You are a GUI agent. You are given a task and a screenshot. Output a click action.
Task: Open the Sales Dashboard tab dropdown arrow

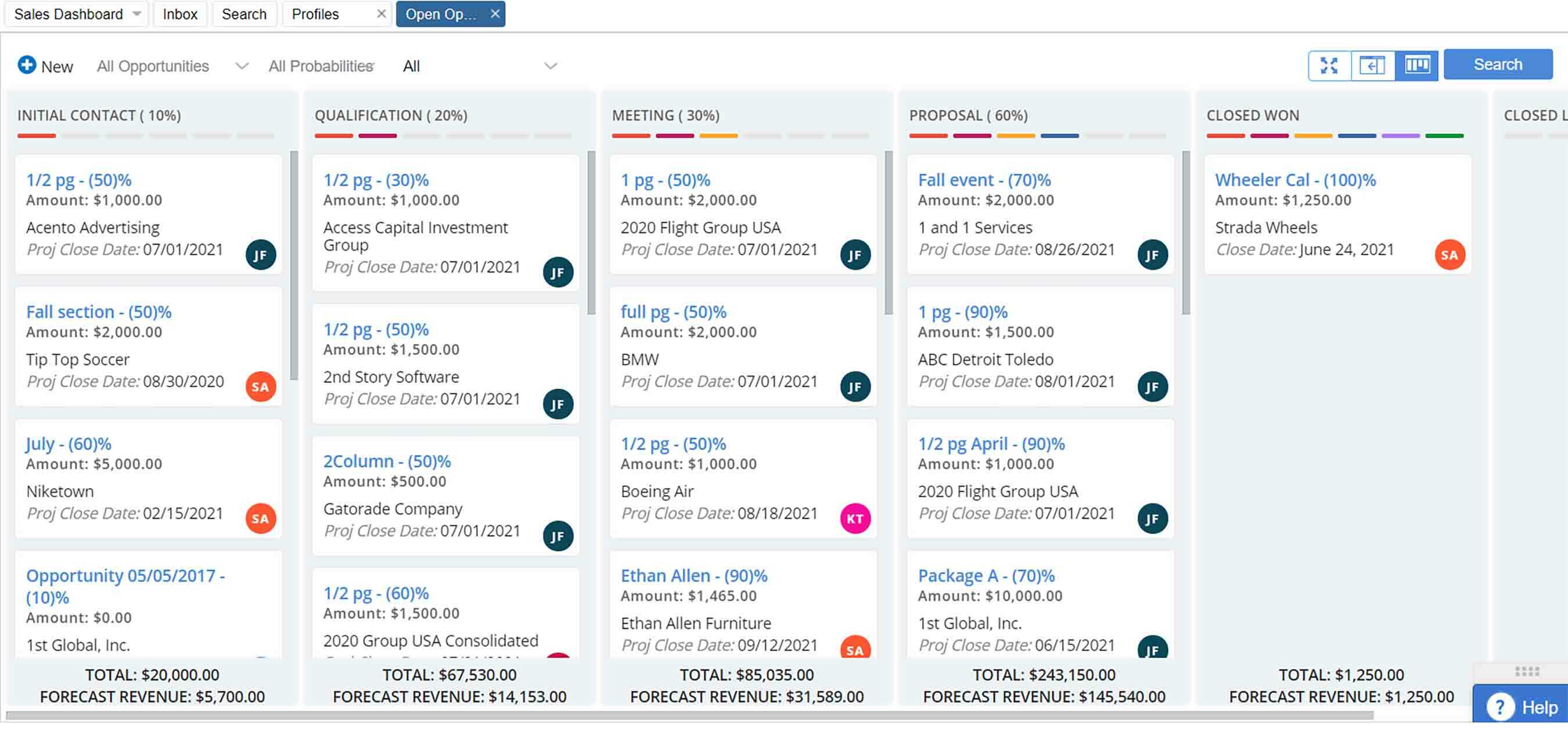[x=137, y=13]
